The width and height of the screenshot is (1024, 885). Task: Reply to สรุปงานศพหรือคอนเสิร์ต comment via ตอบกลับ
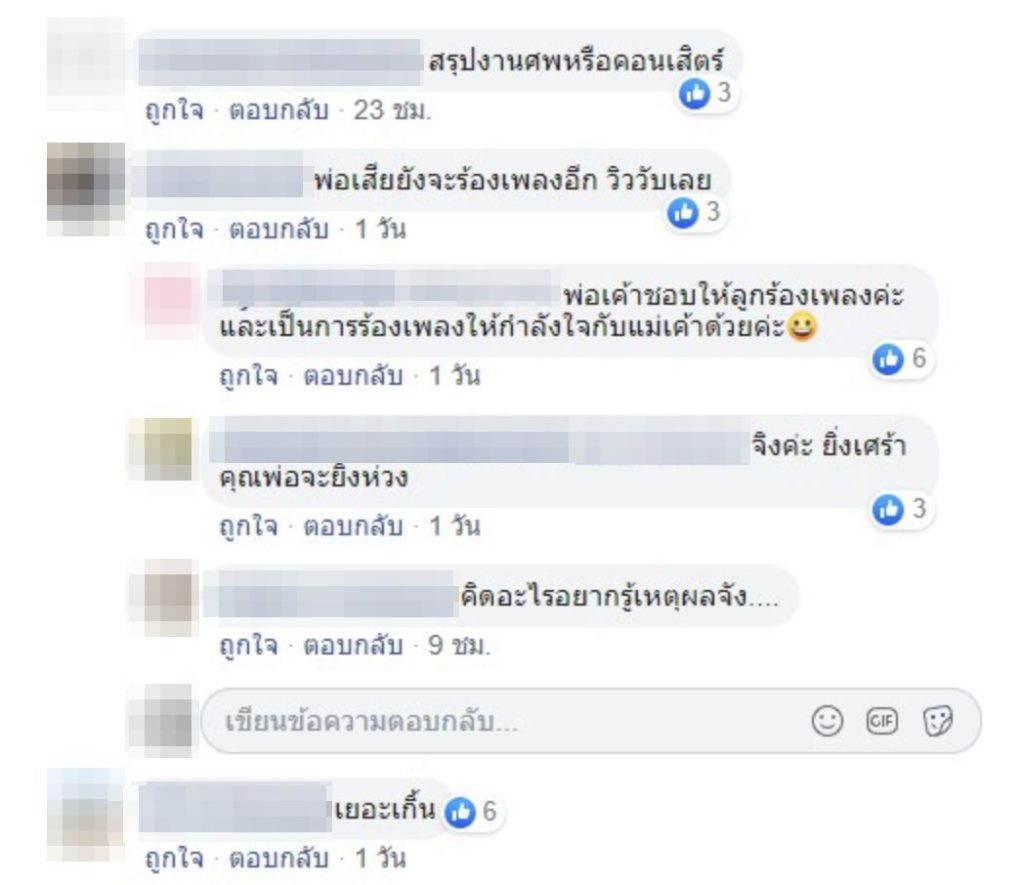pos(278,110)
